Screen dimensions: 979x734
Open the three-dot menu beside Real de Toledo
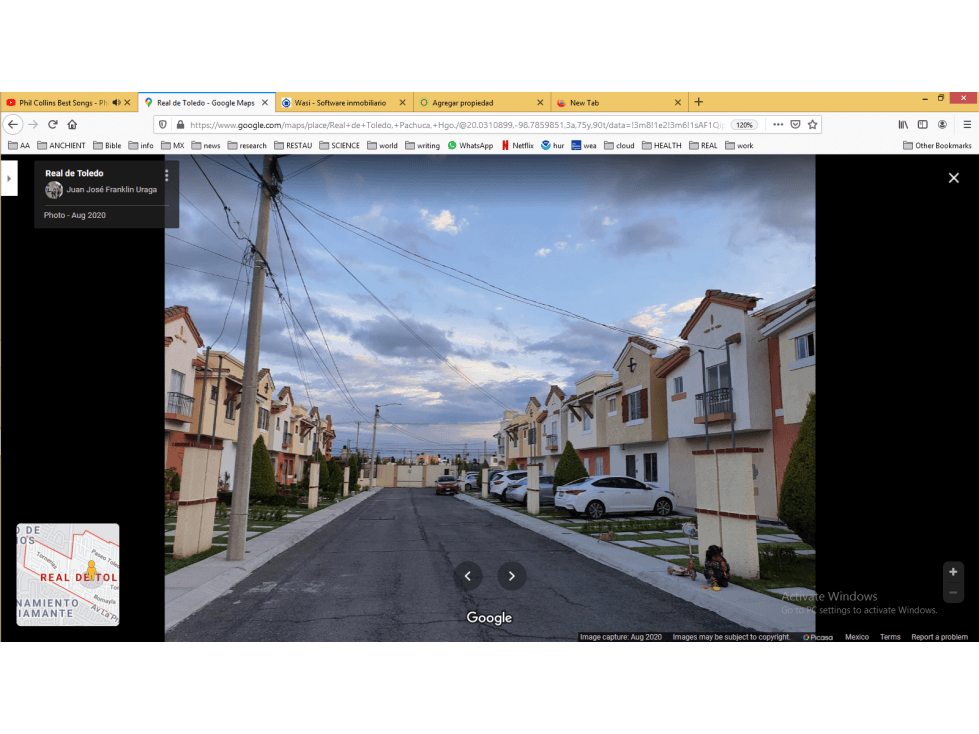[166, 175]
